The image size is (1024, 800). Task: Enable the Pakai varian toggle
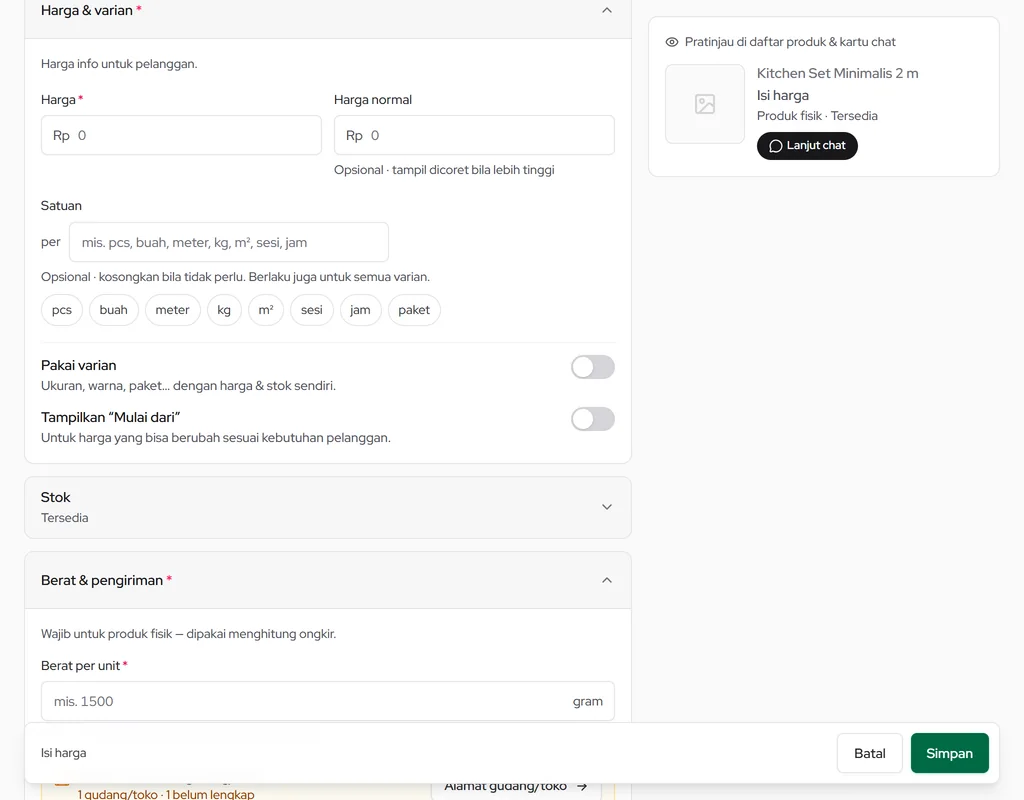592,367
